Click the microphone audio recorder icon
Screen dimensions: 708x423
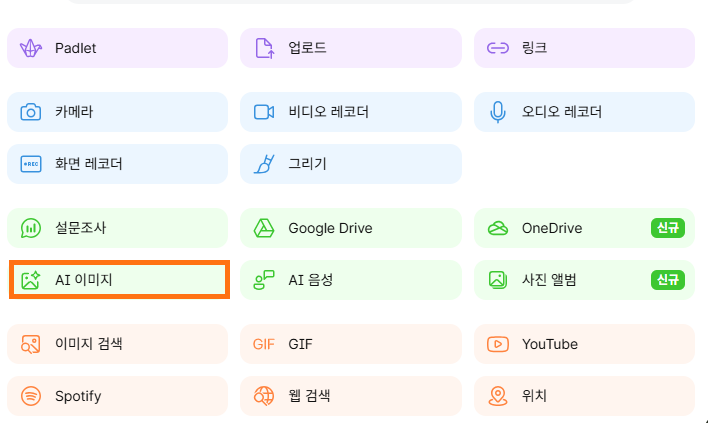click(498, 112)
